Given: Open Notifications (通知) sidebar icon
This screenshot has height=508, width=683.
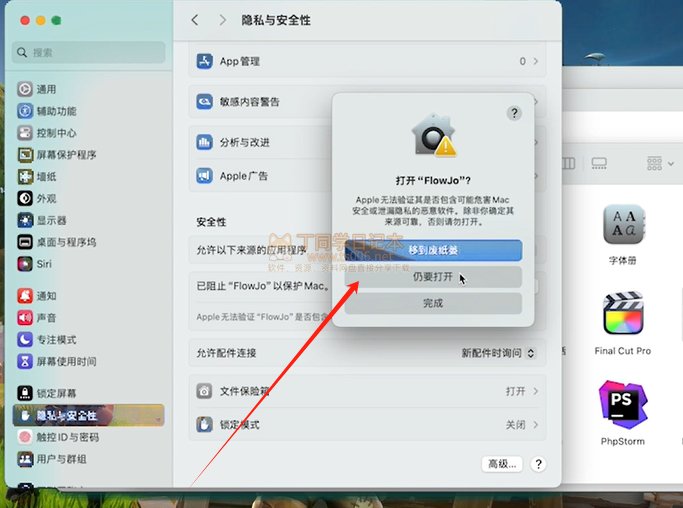Looking at the screenshot, I should [x=25, y=296].
